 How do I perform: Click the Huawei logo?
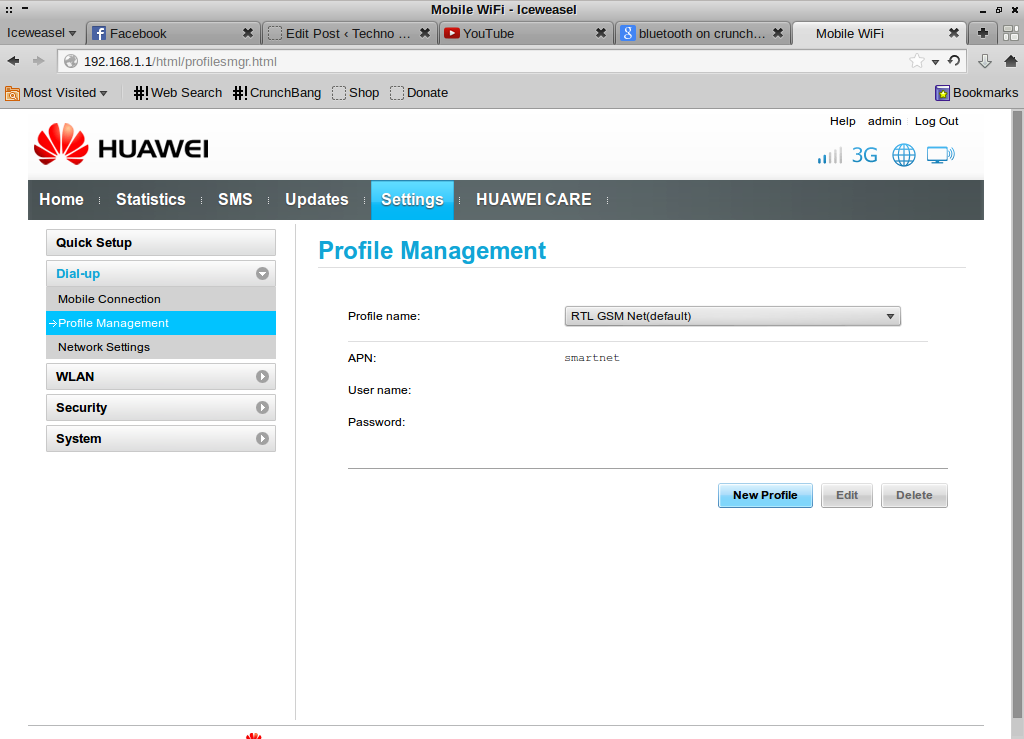[x=121, y=147]
